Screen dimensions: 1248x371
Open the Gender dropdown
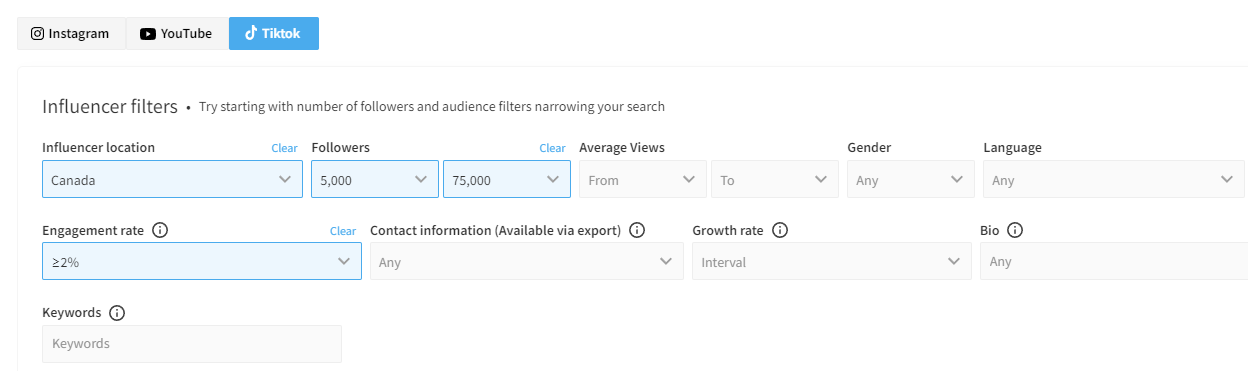point(911,179)
